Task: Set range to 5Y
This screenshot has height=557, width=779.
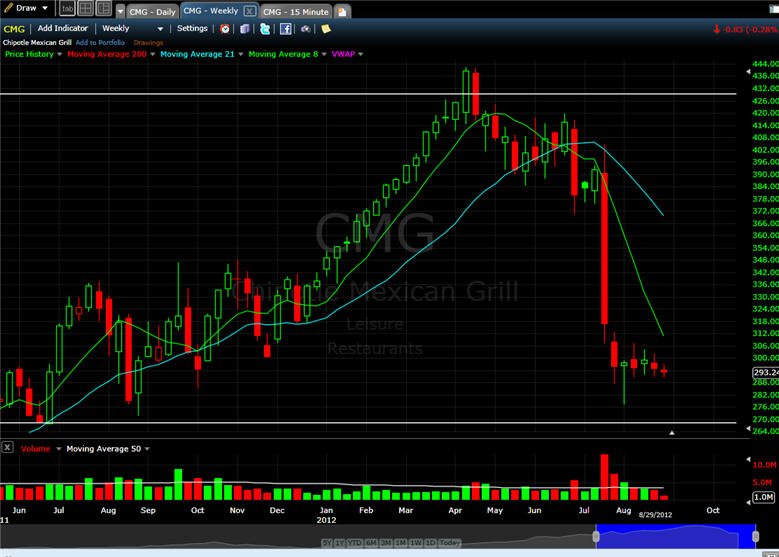Action: (x=327, y=543)
